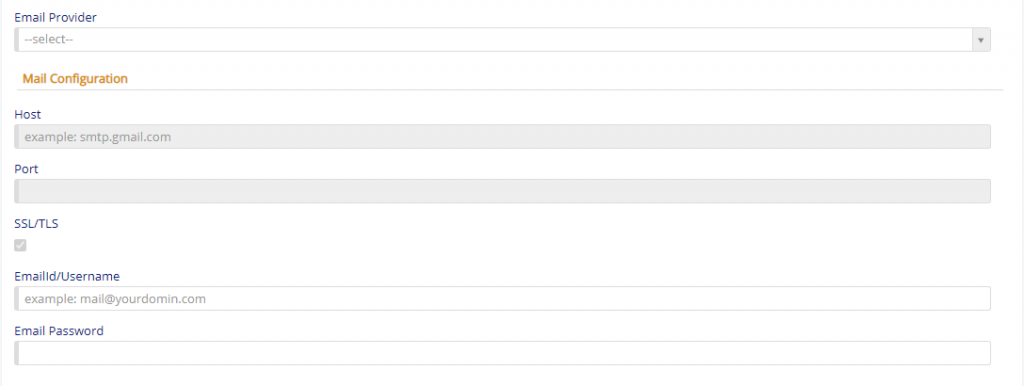Screen dimensions: 1024x386
Task: Click the --select-- placeholder in Email Provider
Action: [48, 40]
